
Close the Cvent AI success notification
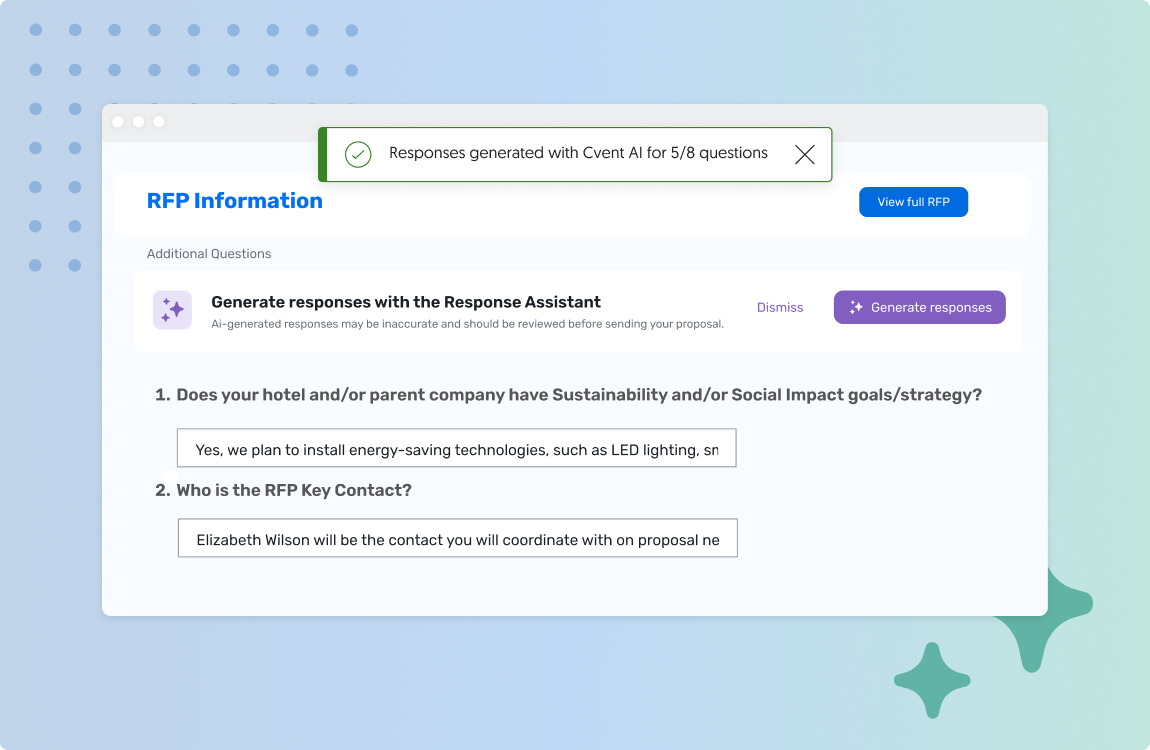point(804,154)
